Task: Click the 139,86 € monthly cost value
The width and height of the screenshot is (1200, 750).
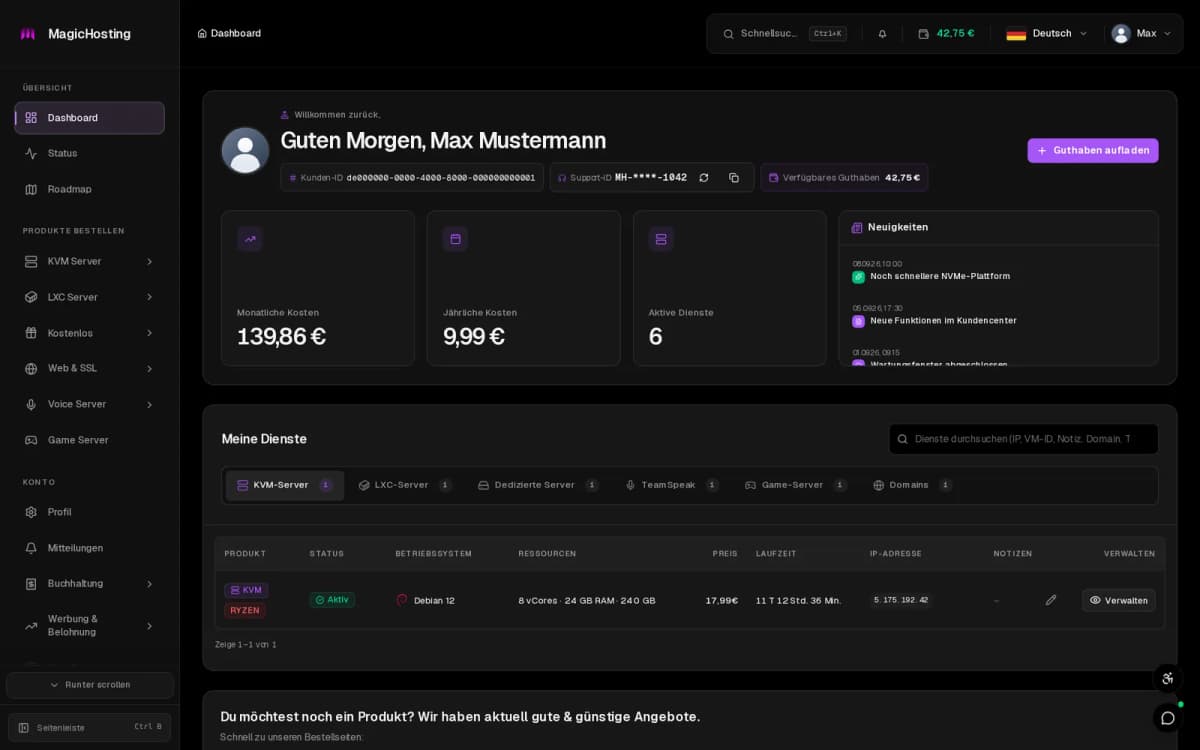Action: click(x=281, y=337)
